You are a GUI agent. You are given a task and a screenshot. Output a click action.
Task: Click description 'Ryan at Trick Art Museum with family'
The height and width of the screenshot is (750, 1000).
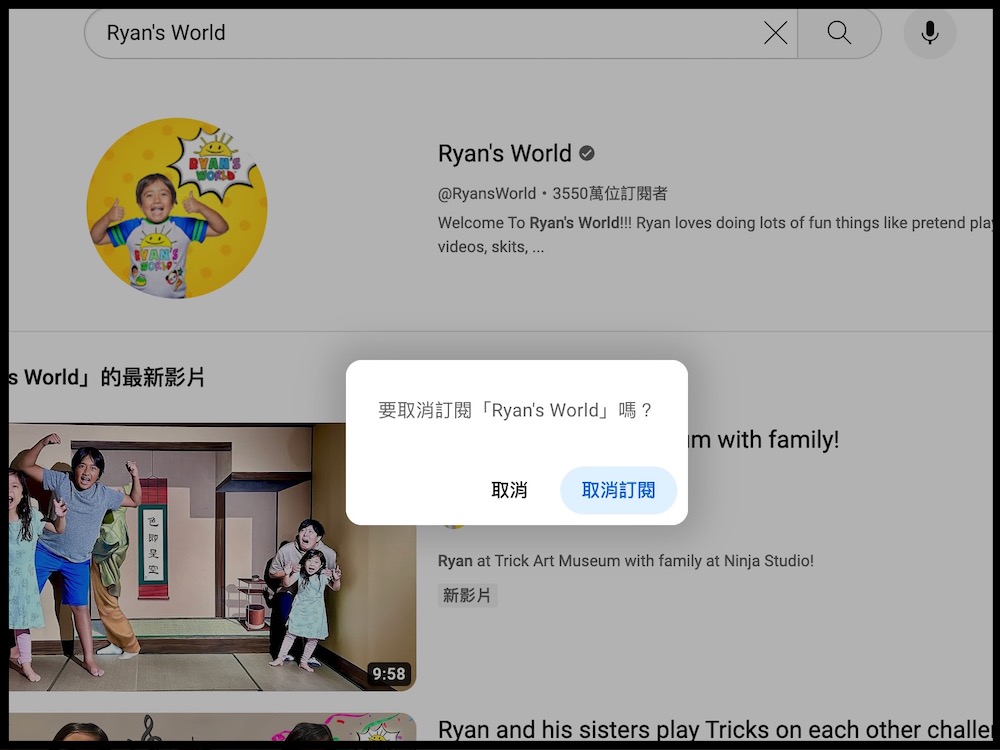pyautogui.click(x=626, y=561)
